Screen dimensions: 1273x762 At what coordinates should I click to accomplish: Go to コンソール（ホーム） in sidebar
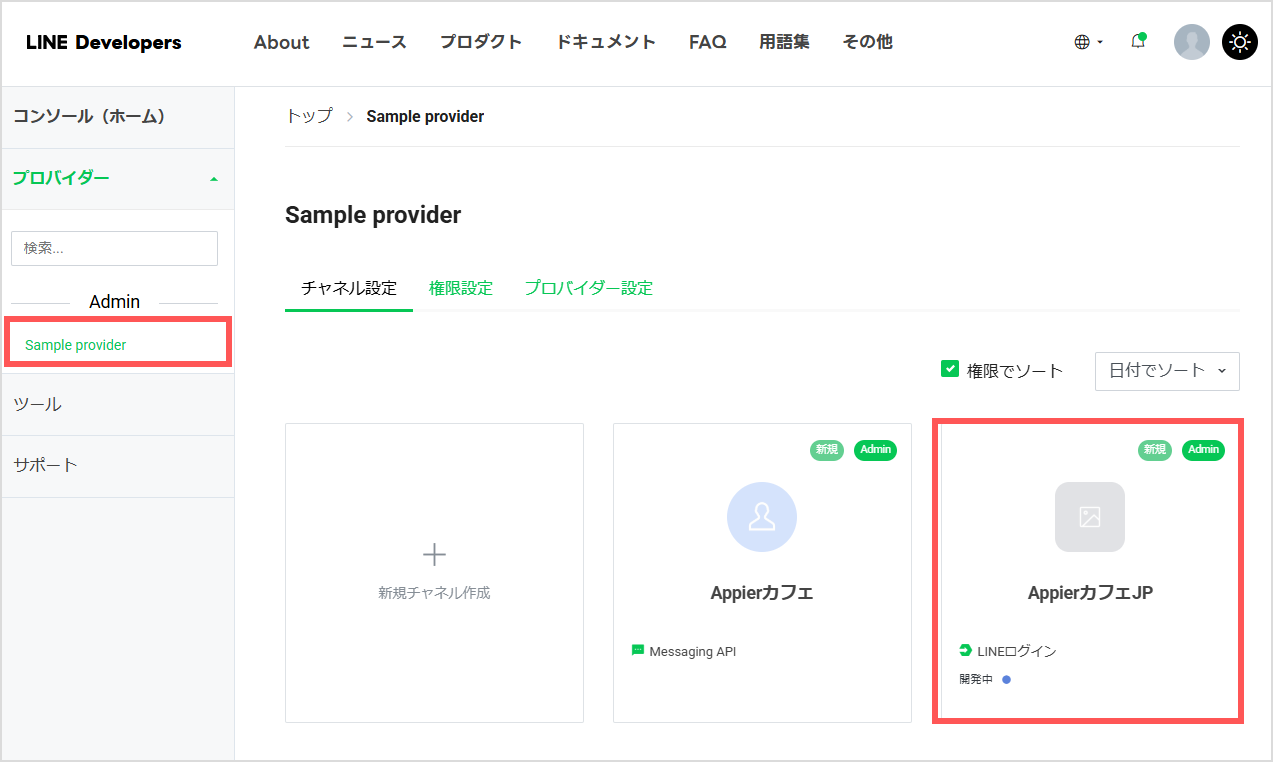(118, 116)
